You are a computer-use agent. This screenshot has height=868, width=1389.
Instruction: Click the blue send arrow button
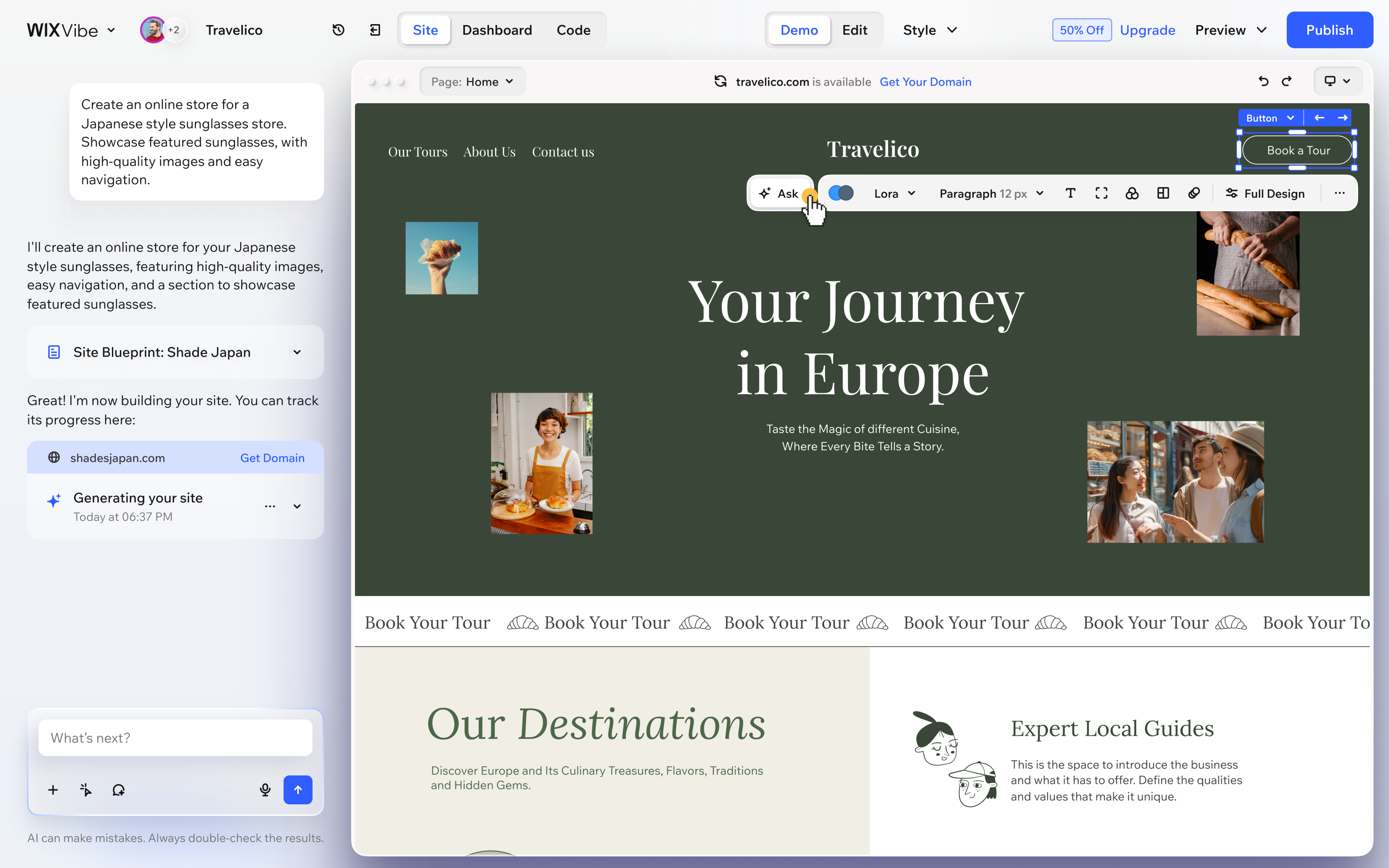click(x=298, y=790)
